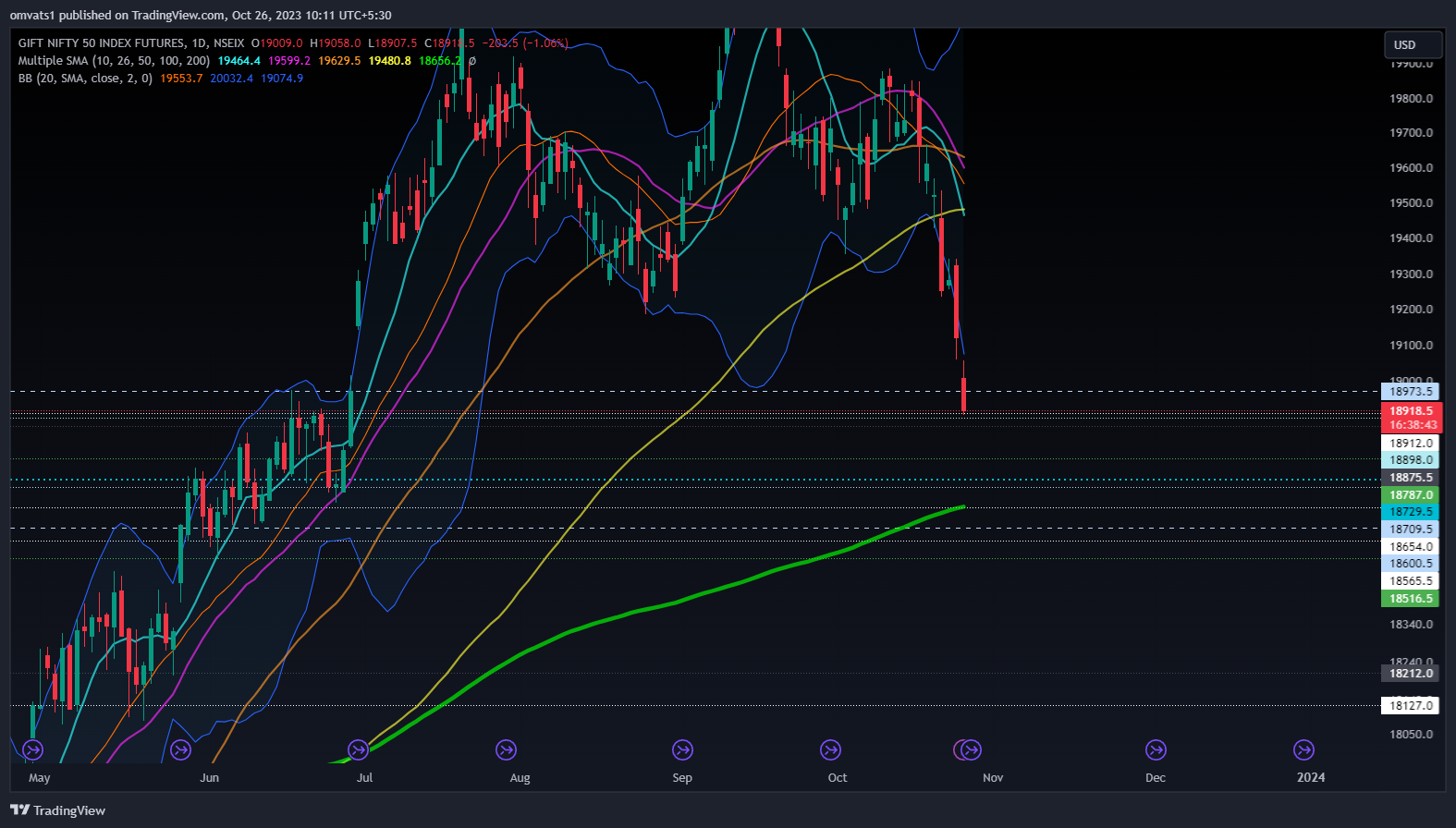
Task: Click the high price H19058.0
Action: pyautogui.click(x=335, y=43)
